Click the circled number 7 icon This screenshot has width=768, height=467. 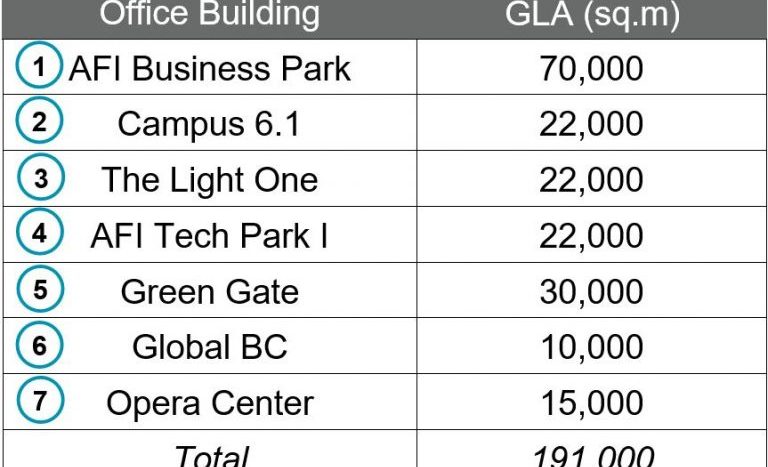(x=40, y=400)
